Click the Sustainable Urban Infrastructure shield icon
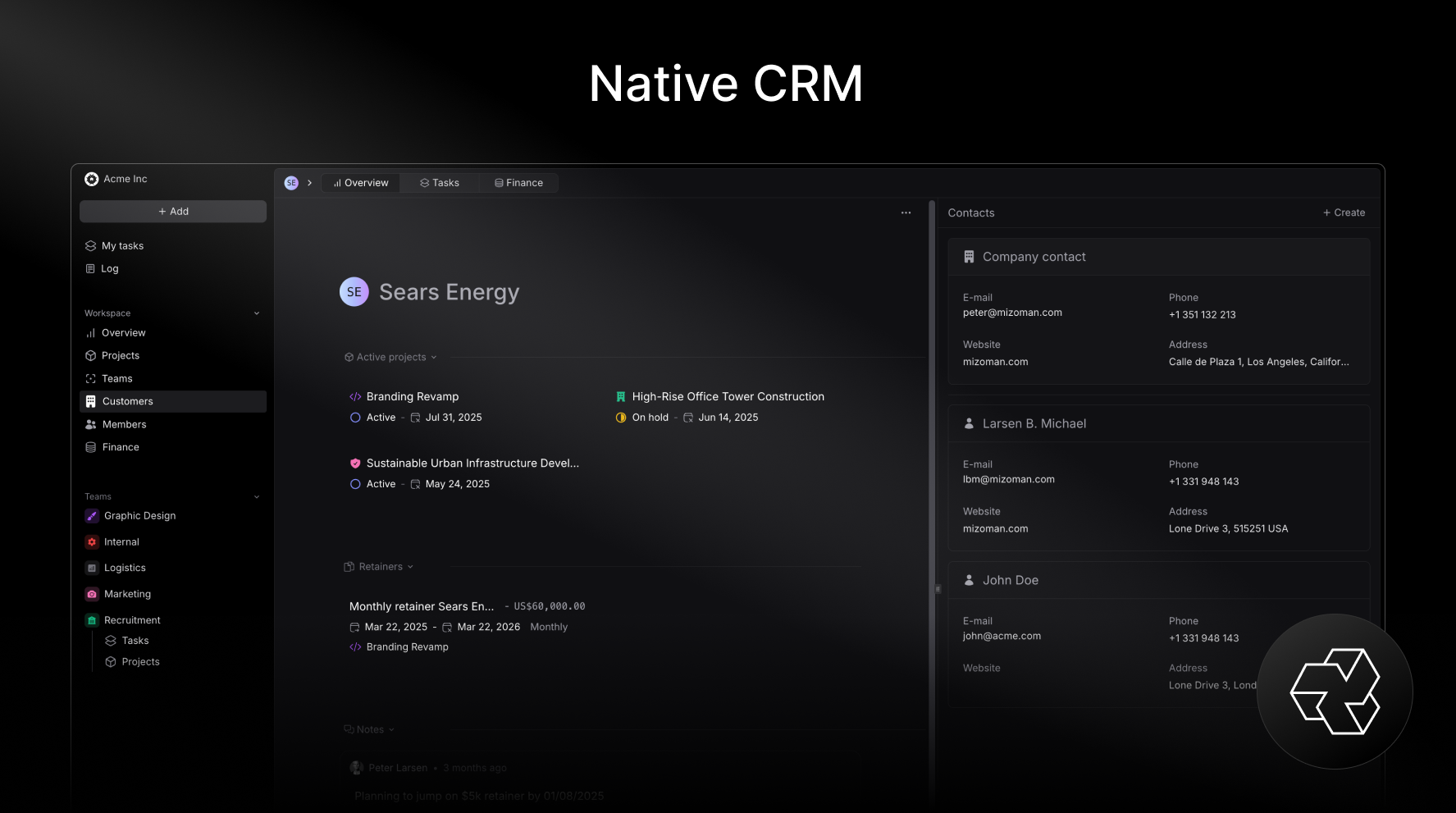 coord(355,464)
